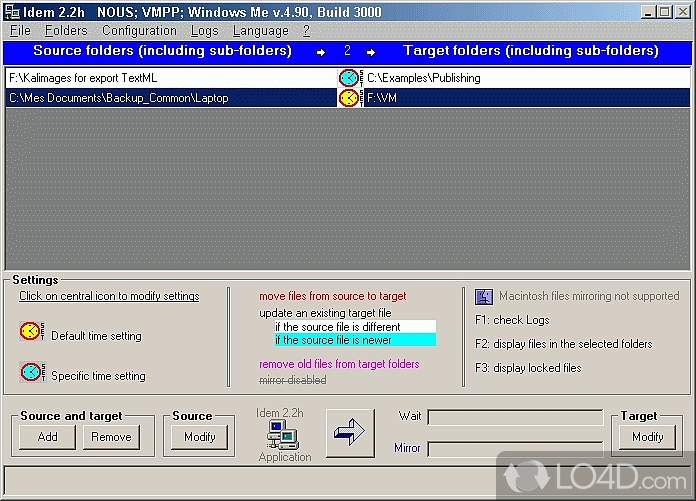Click the yellow clock icon beside F:\VM
The image size is (696, 501).
coord(350,98)
